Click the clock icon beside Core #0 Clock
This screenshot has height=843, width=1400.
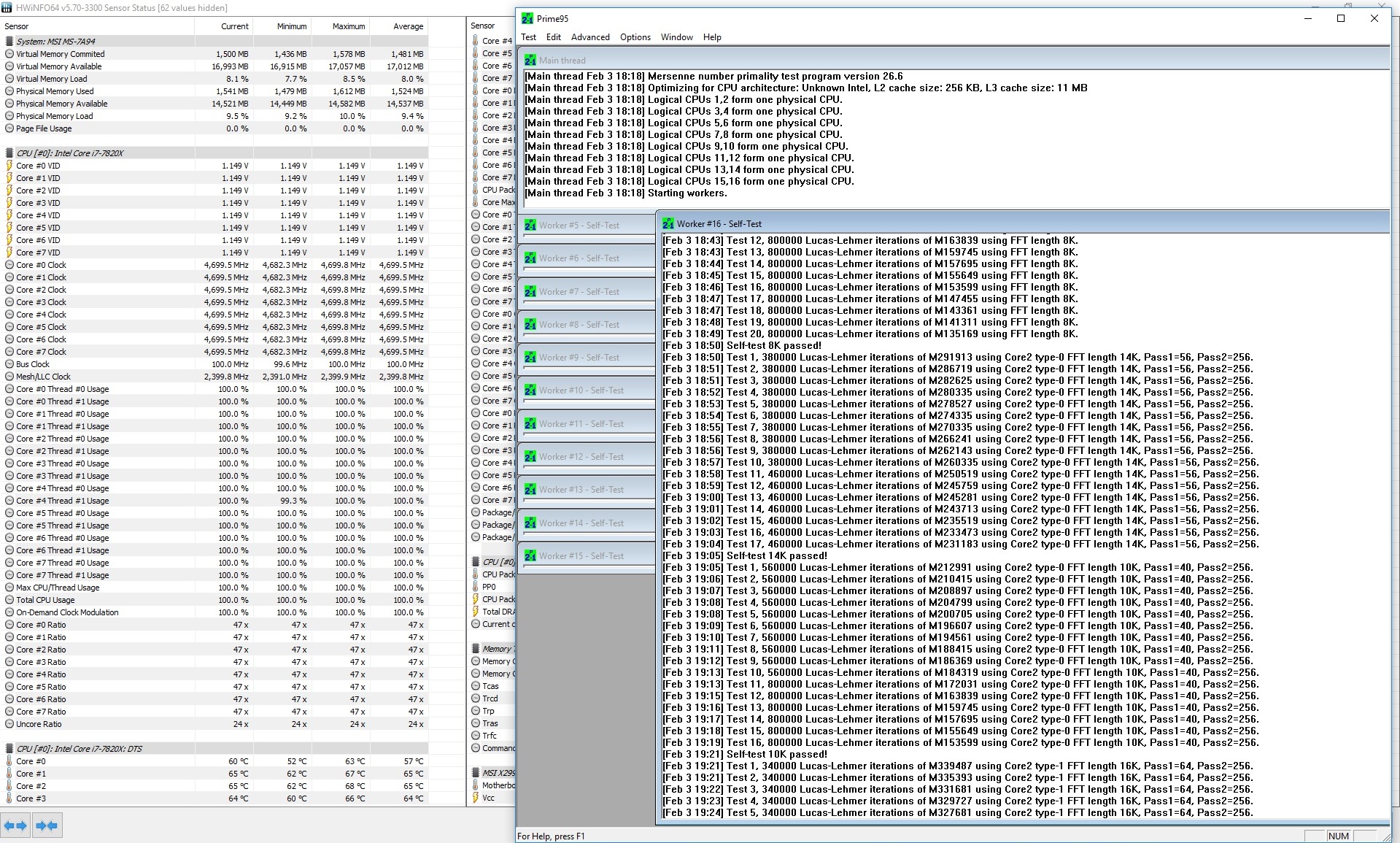[x=9, y=265]
